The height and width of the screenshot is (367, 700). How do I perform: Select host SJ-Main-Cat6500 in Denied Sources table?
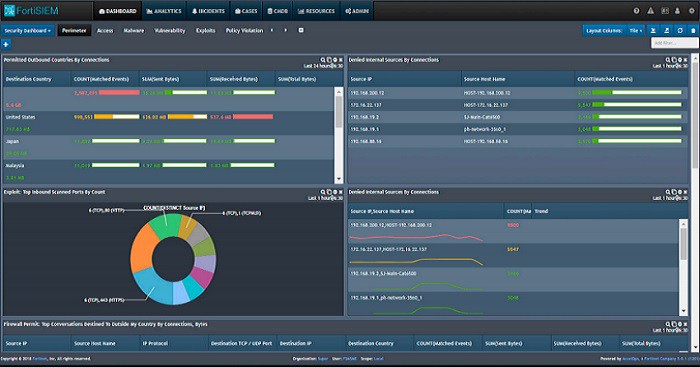pos(482,117)
